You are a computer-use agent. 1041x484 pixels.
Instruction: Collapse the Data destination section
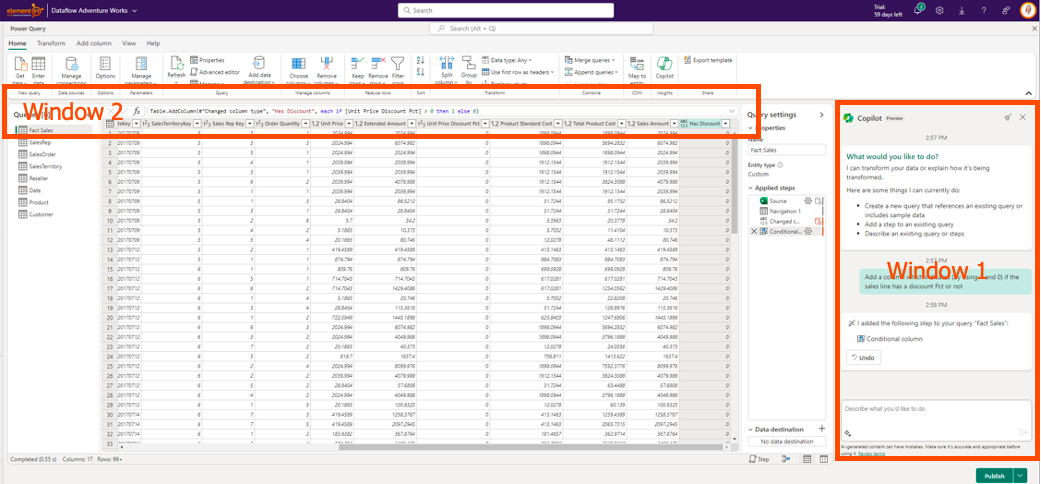(751, 430)
